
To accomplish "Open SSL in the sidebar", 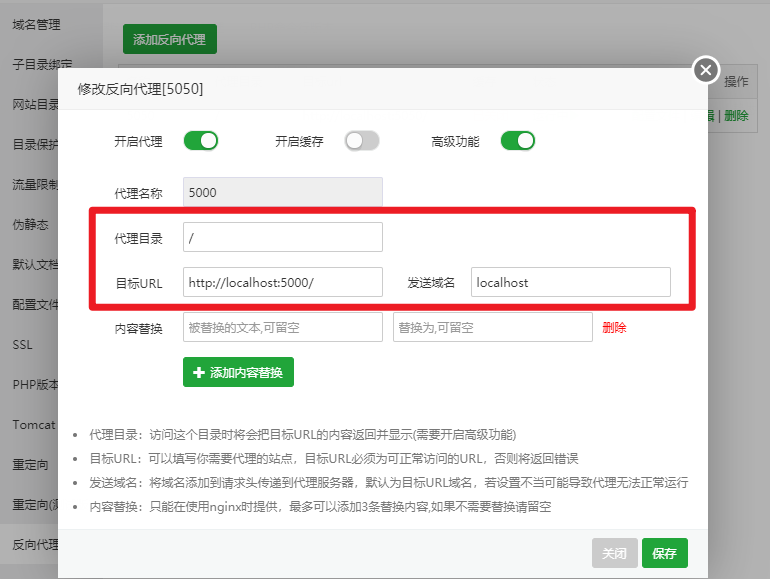I will [22, 344].
